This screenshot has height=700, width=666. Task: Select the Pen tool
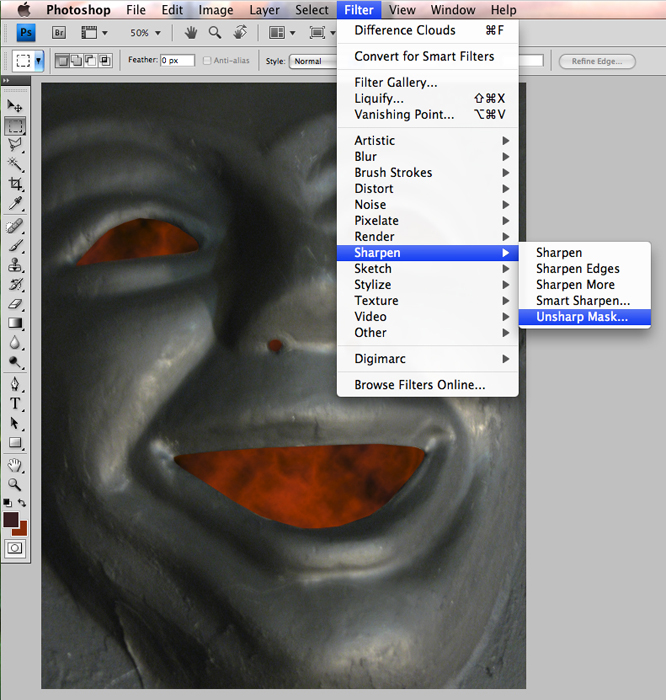(x=15, y=384)
